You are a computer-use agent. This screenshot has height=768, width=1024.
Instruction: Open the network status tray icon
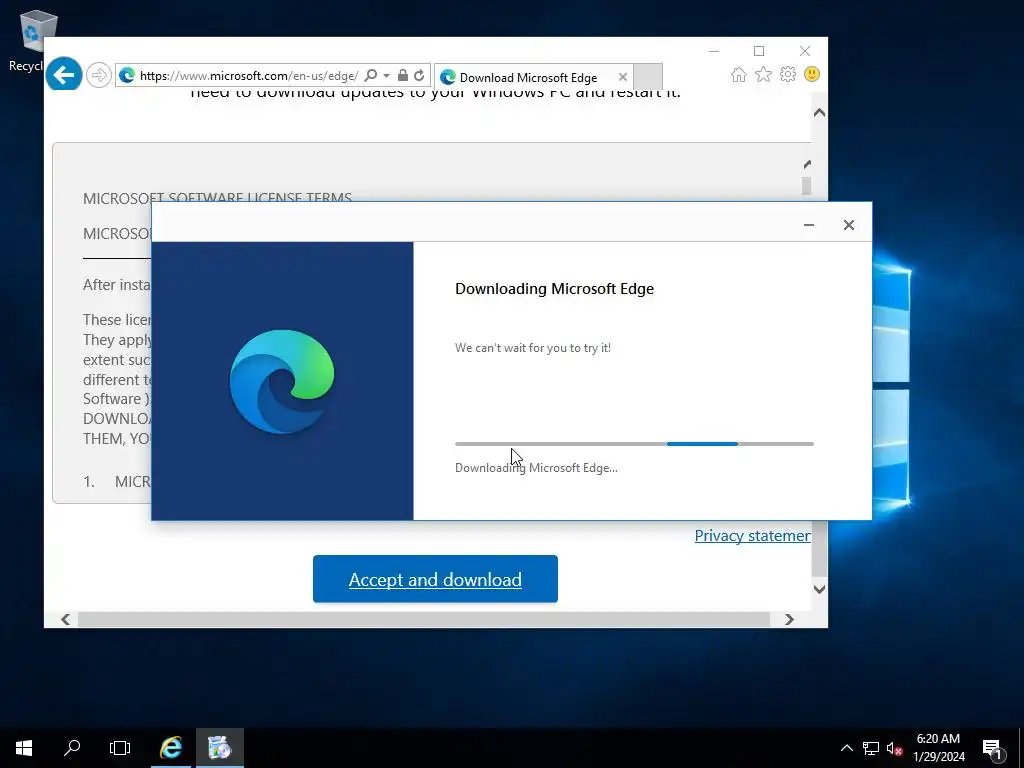[871, 748]
